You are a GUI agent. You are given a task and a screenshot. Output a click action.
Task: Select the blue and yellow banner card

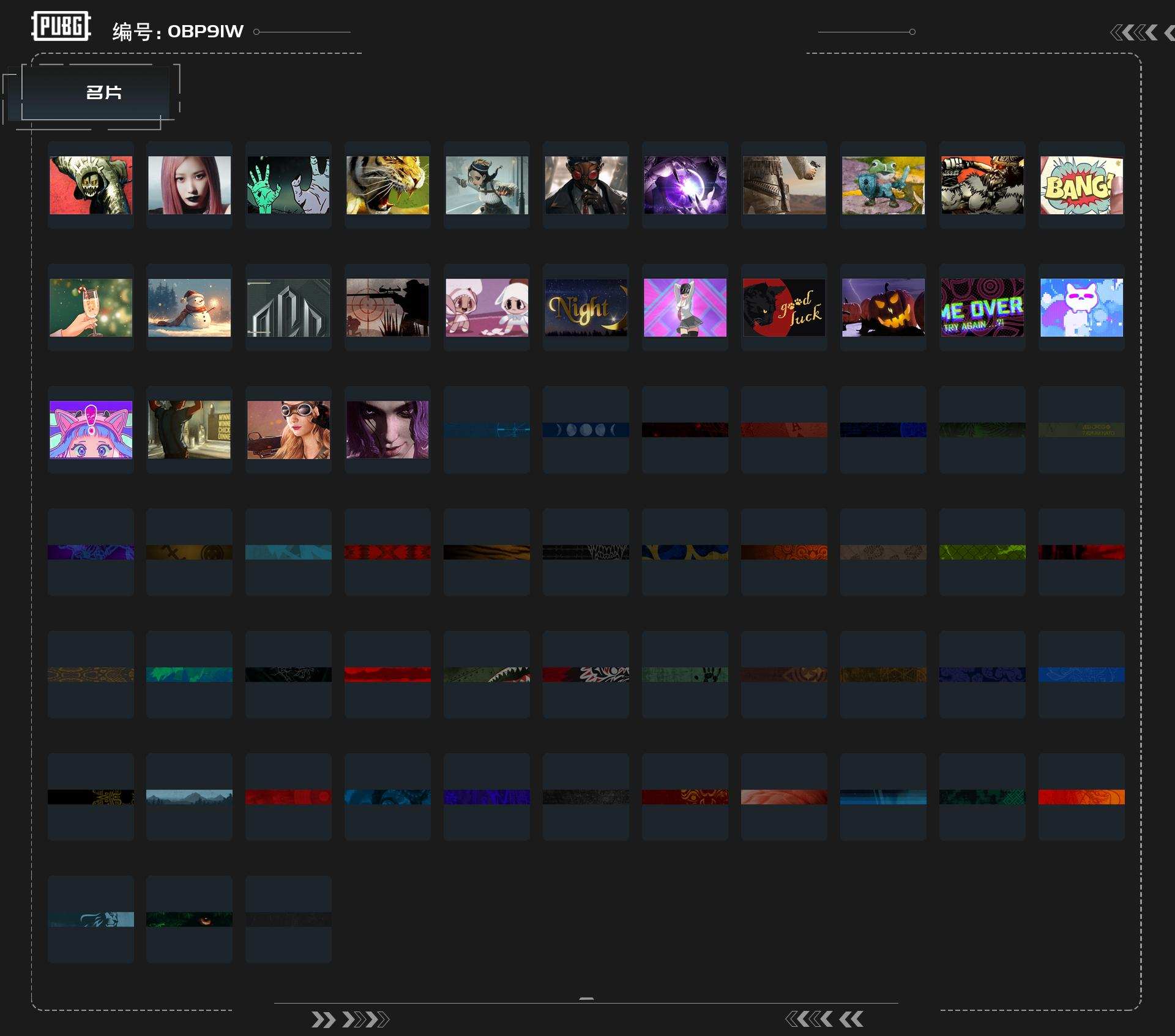pos(685,552)
